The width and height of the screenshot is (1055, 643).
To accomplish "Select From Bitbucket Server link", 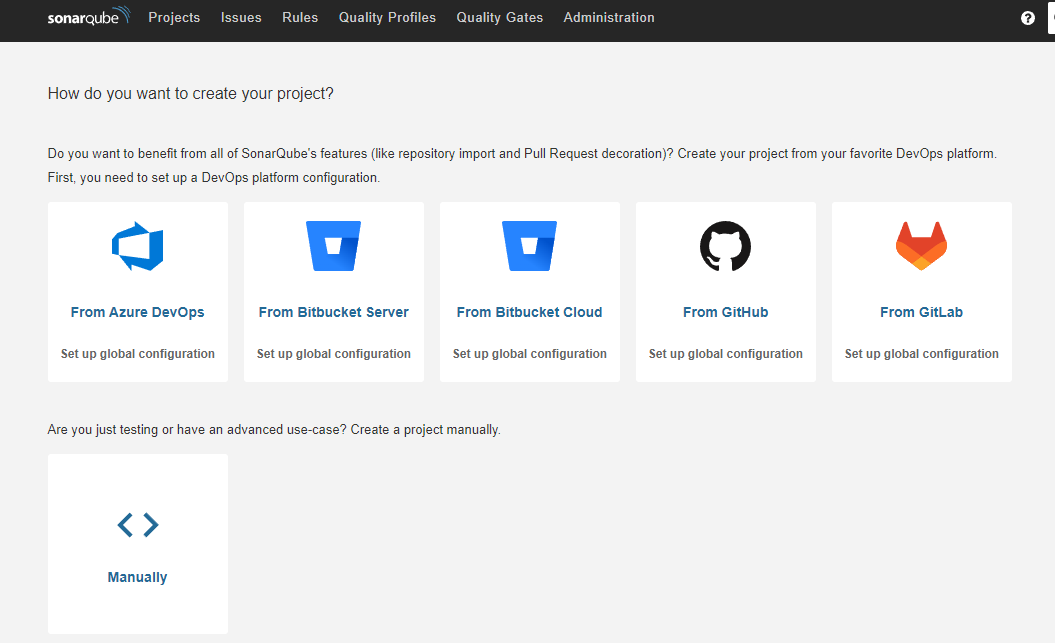I will point(334,312).
